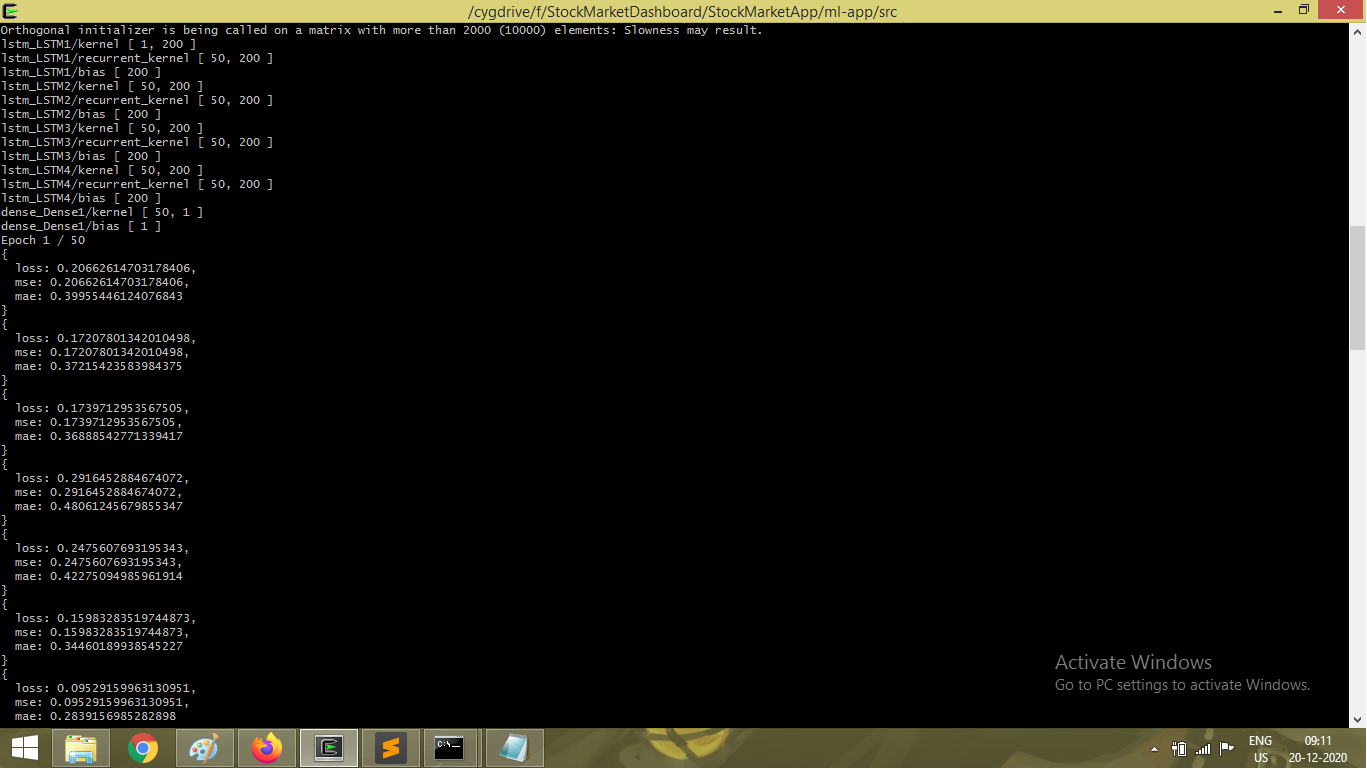The height and width of the screenshot is (769, 1367).
Task: Check the battery power tray icon
Action: (1179, 749)
